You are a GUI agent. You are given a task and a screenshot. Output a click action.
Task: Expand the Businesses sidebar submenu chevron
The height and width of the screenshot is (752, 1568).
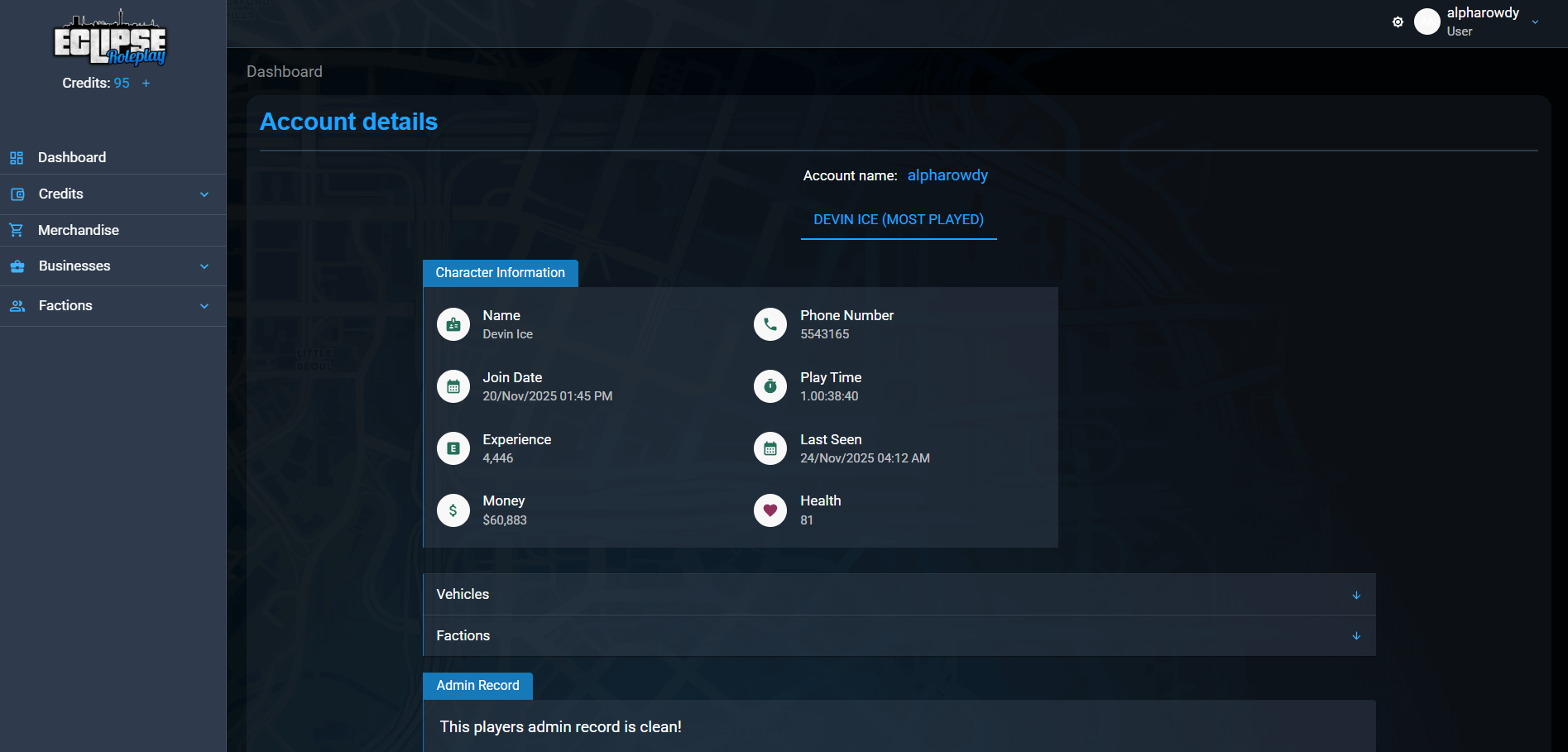[x=204, y=266]
